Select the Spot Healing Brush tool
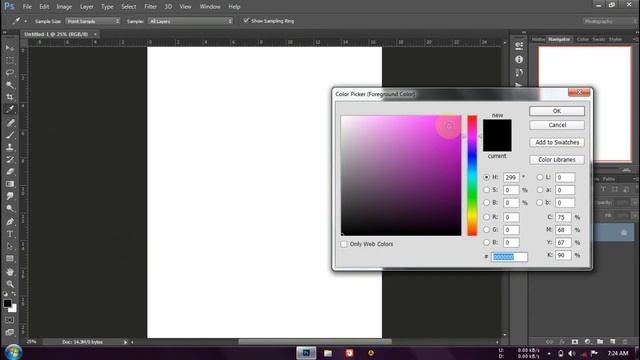Viewport: 640px width, 360px height. tap(10, 122)
